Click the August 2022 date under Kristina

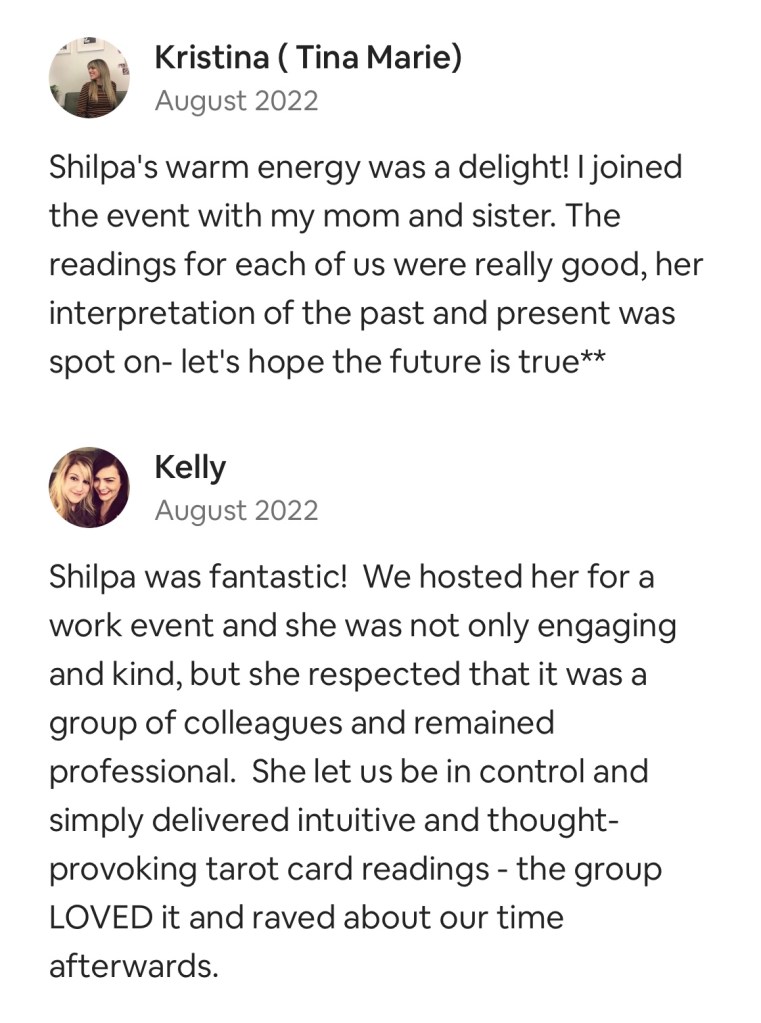coord(236,101)
